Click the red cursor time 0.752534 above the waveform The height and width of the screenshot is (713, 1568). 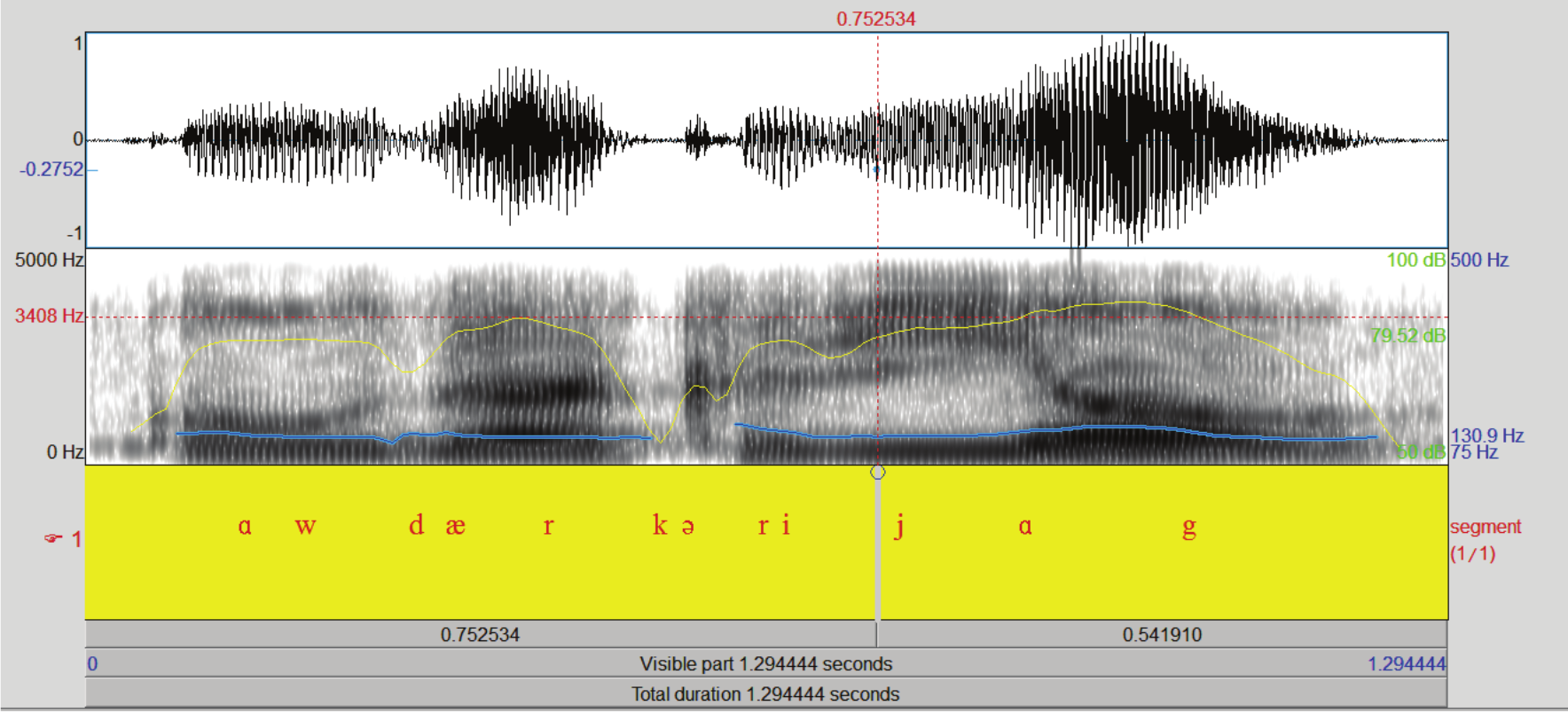tap(876, 19)
